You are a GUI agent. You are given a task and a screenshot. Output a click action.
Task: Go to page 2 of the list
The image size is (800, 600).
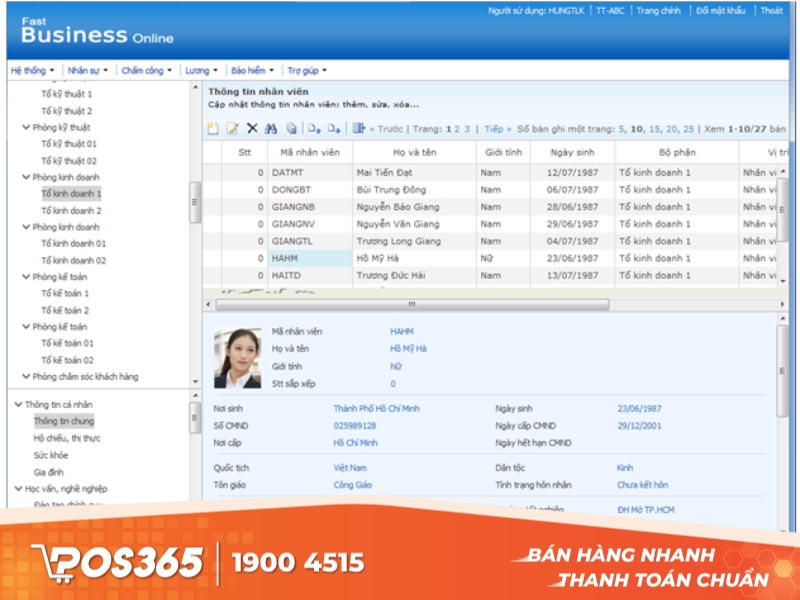coord(457,129)
